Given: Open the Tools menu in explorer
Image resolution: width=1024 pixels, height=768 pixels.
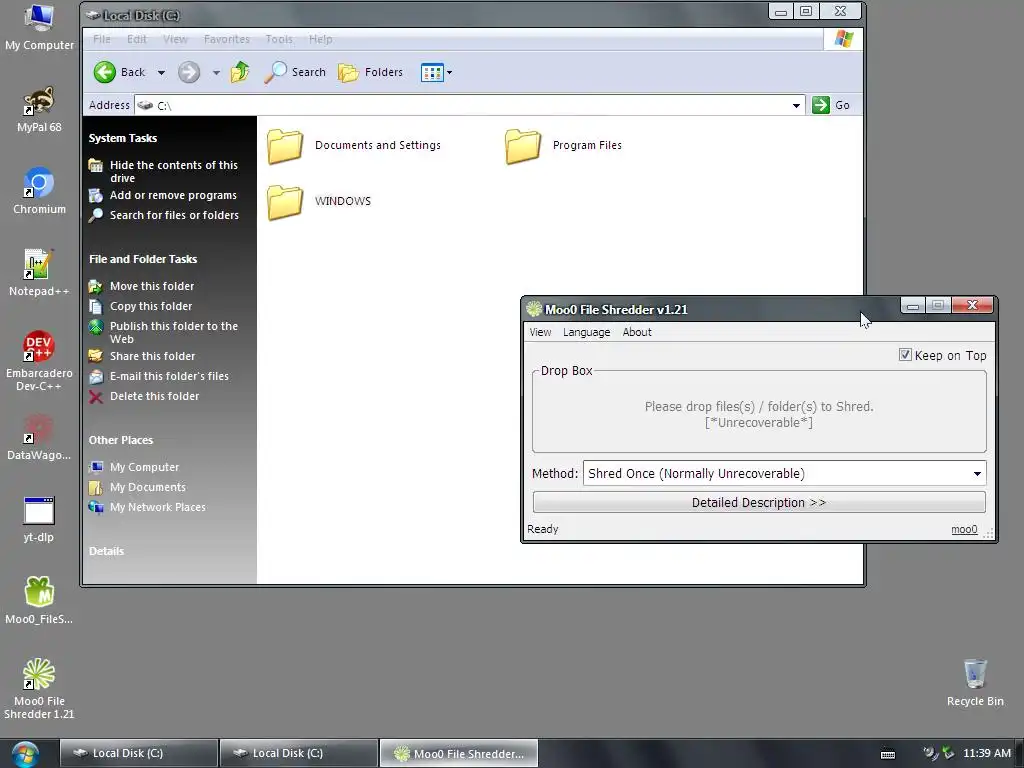Looking at the screenshot, I should [x=279, y=39].
